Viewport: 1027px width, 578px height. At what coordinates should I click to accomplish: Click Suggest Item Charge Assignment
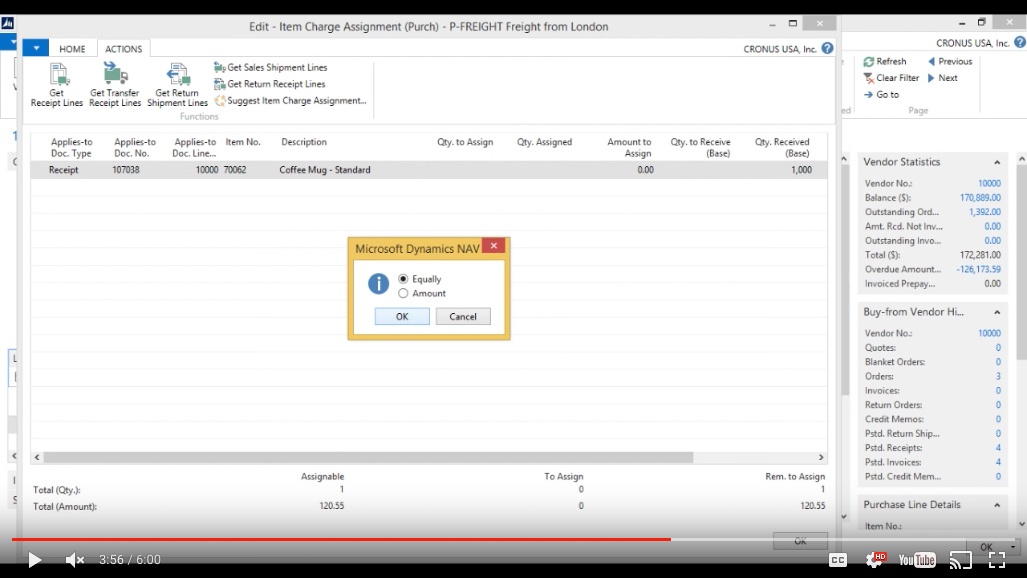[290, 100]
